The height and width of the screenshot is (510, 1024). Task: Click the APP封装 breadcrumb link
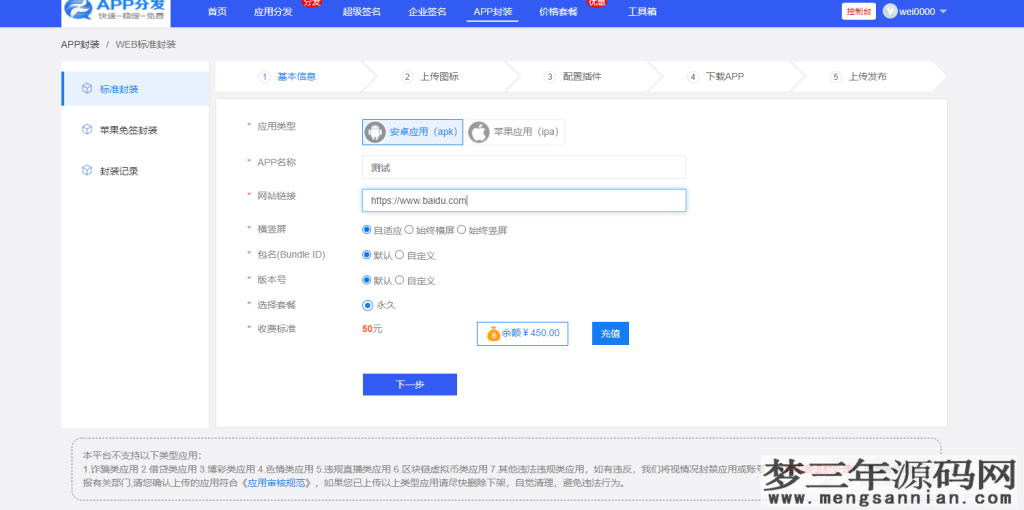coord(80,44)
